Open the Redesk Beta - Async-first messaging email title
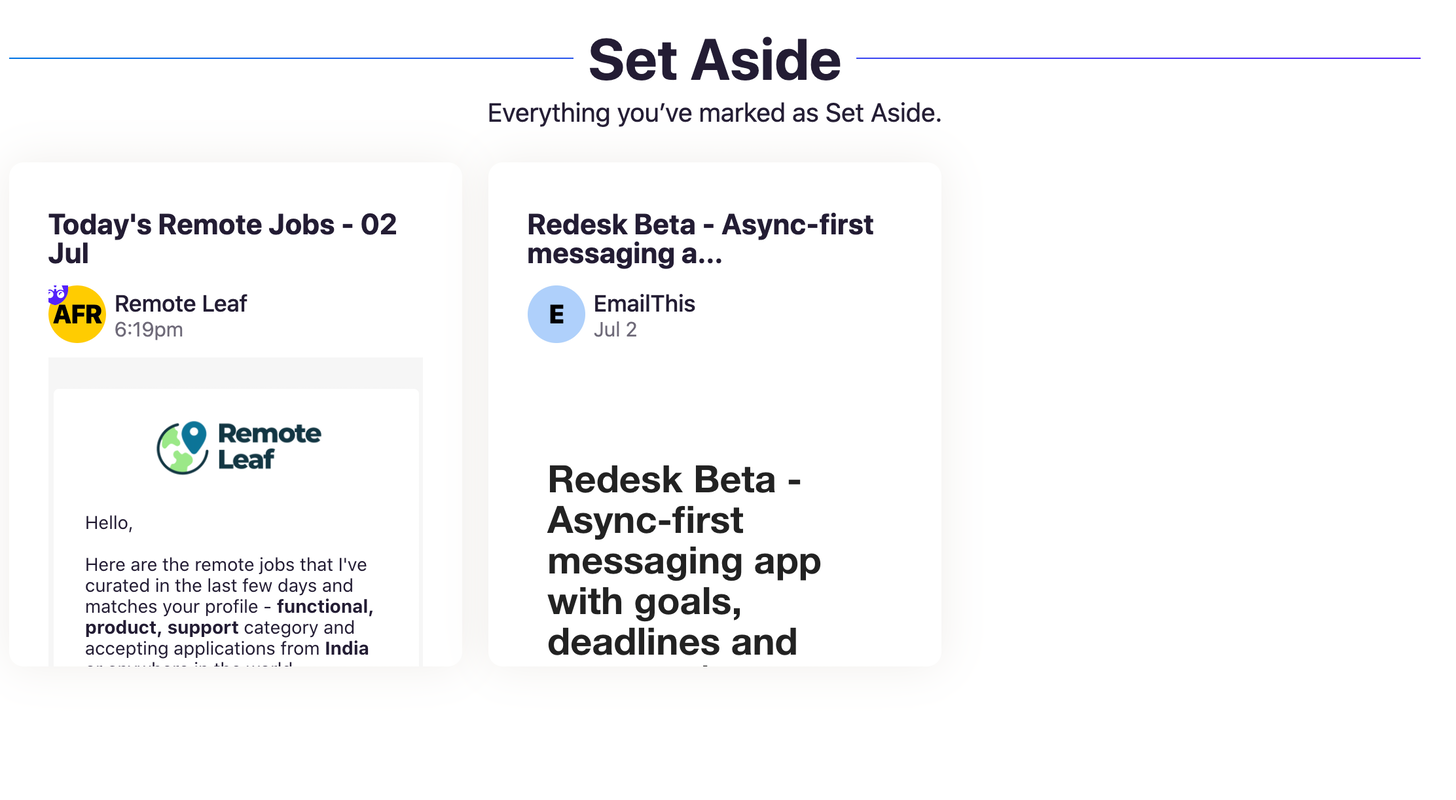 coord(700,239)
